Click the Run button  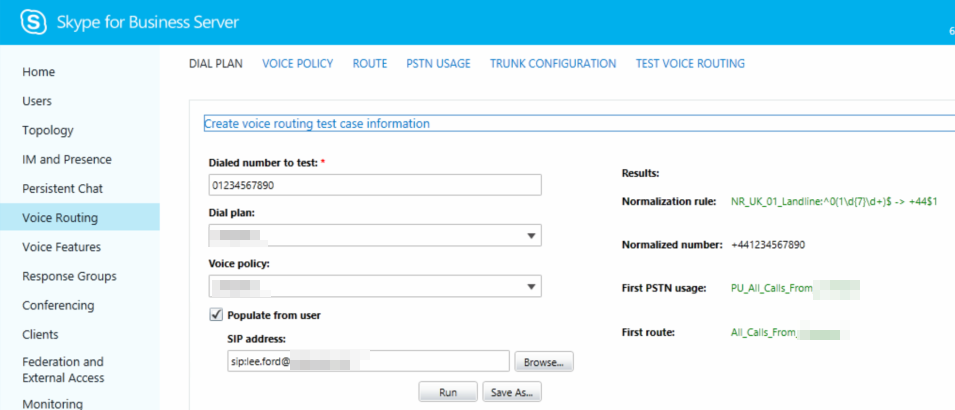(448, 392)
